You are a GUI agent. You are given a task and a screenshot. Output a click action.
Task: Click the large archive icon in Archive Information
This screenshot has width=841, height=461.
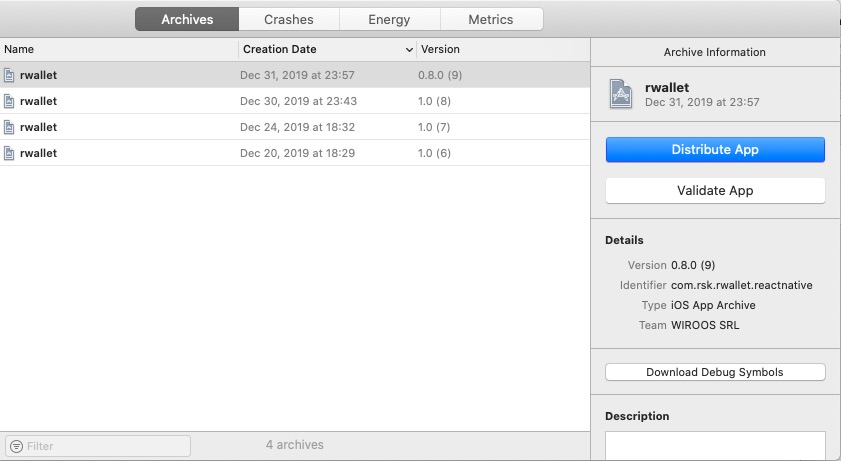621,94
